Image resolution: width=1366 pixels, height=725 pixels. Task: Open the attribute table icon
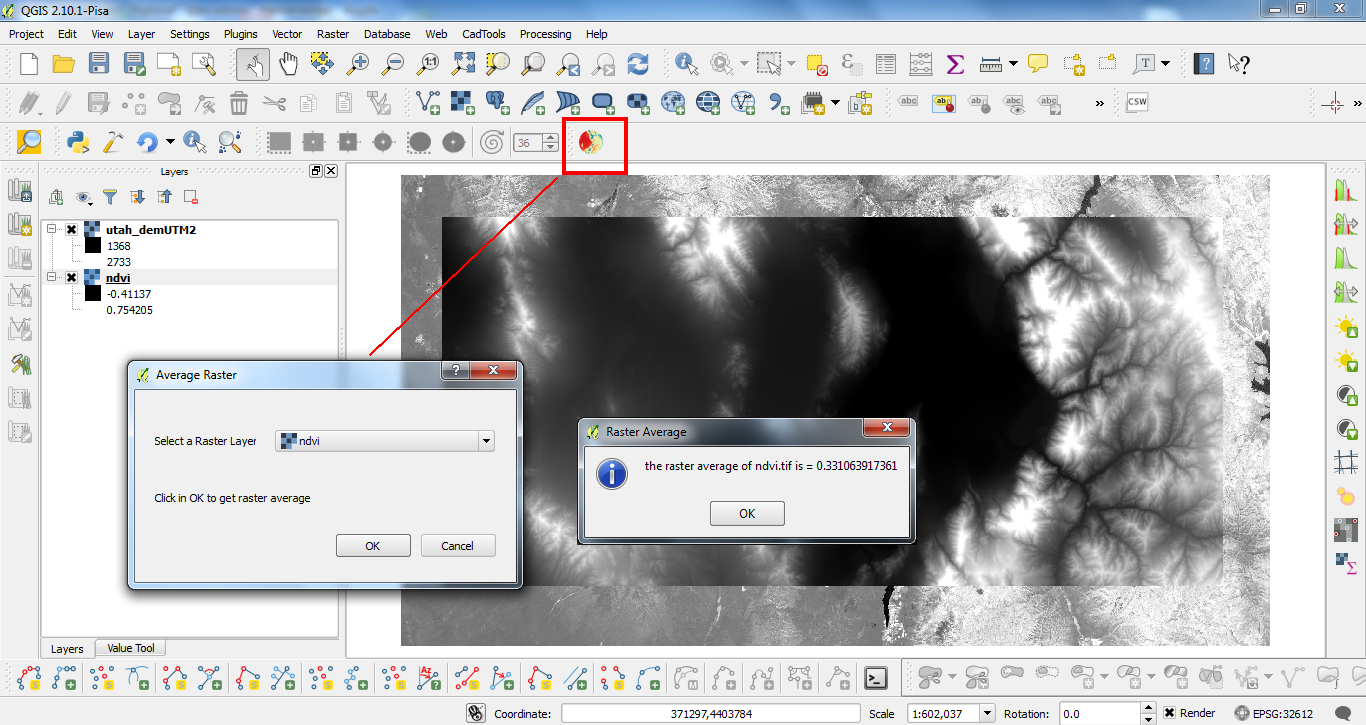pos(886,64)
